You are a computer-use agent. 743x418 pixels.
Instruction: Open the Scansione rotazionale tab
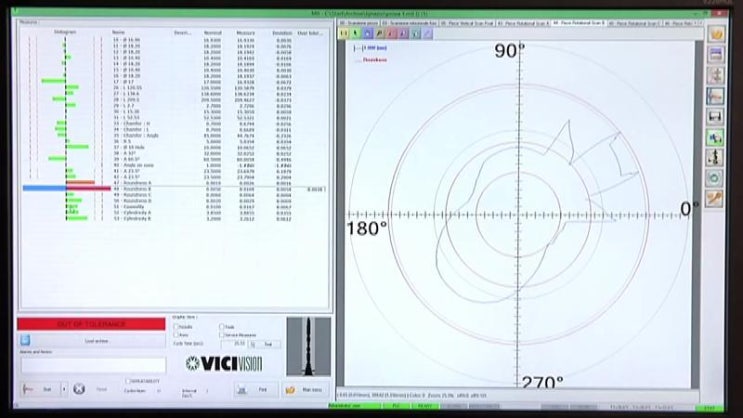tap(409, 23)
